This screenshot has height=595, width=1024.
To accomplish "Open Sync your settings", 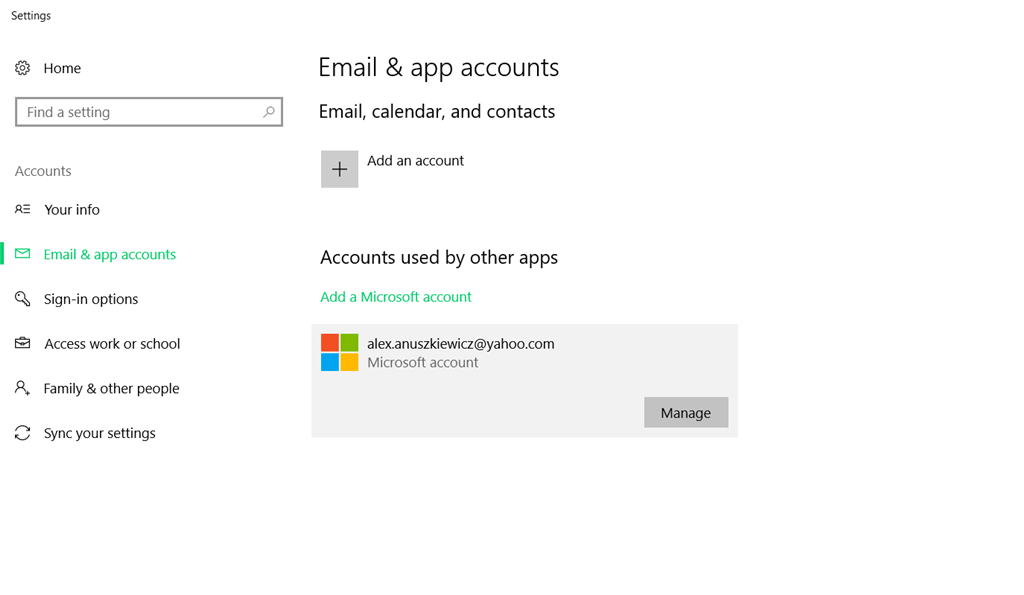I will [99, 433].
